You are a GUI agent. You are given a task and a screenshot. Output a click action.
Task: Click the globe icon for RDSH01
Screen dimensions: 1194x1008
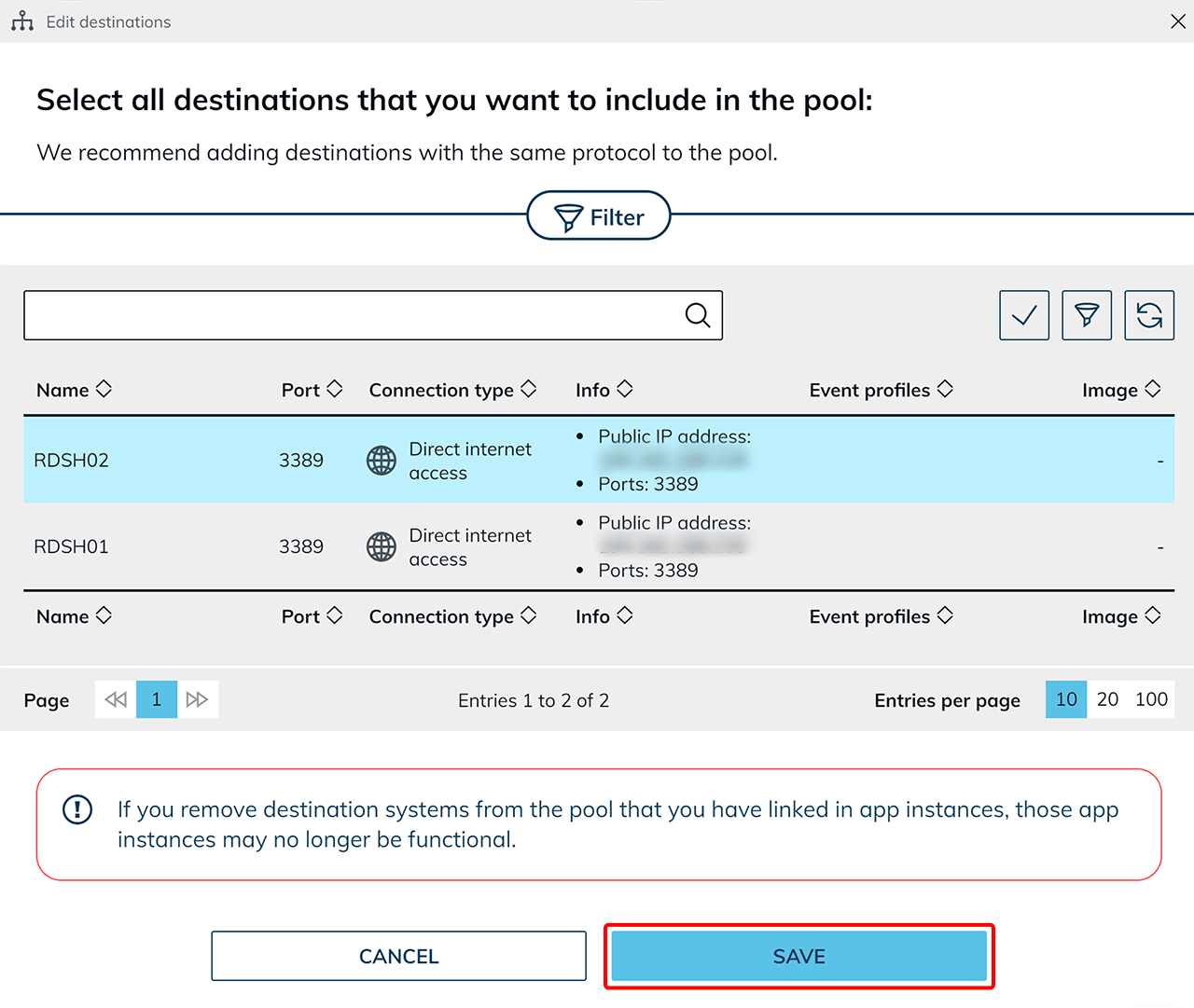click(x=381, y=547)
